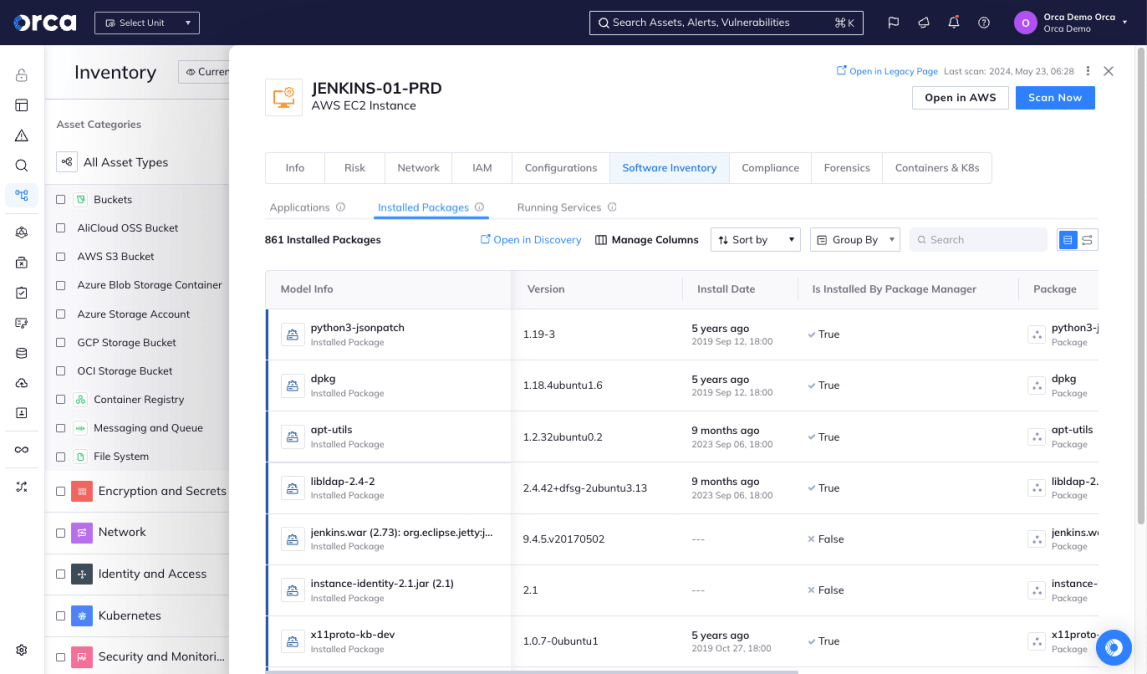Screen dimensions: 1147x674
Task: Click version 9.4.5.v20170502 cell
Action: pos(563,539)
